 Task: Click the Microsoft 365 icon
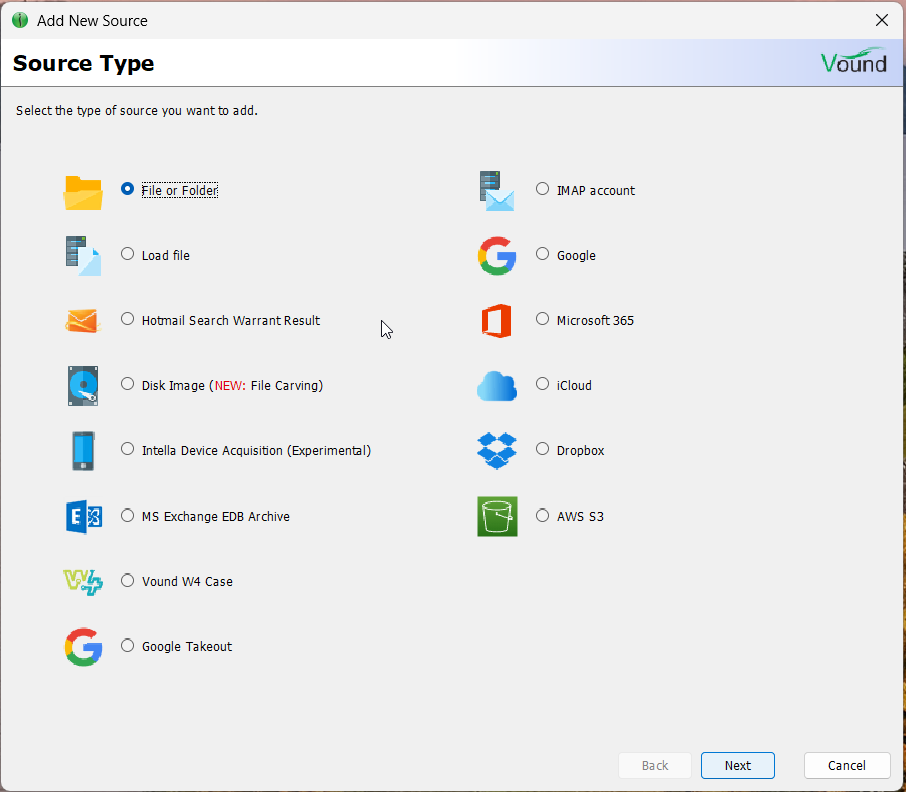coord(497,320)
